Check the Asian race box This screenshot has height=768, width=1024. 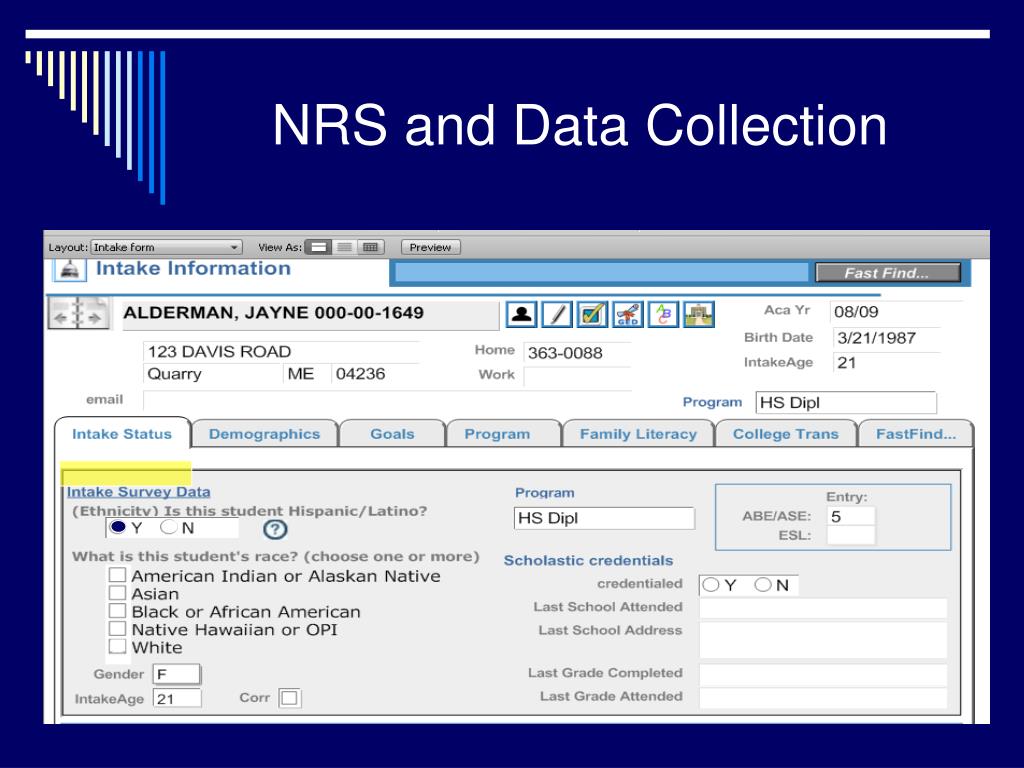(x=117, y=592)
